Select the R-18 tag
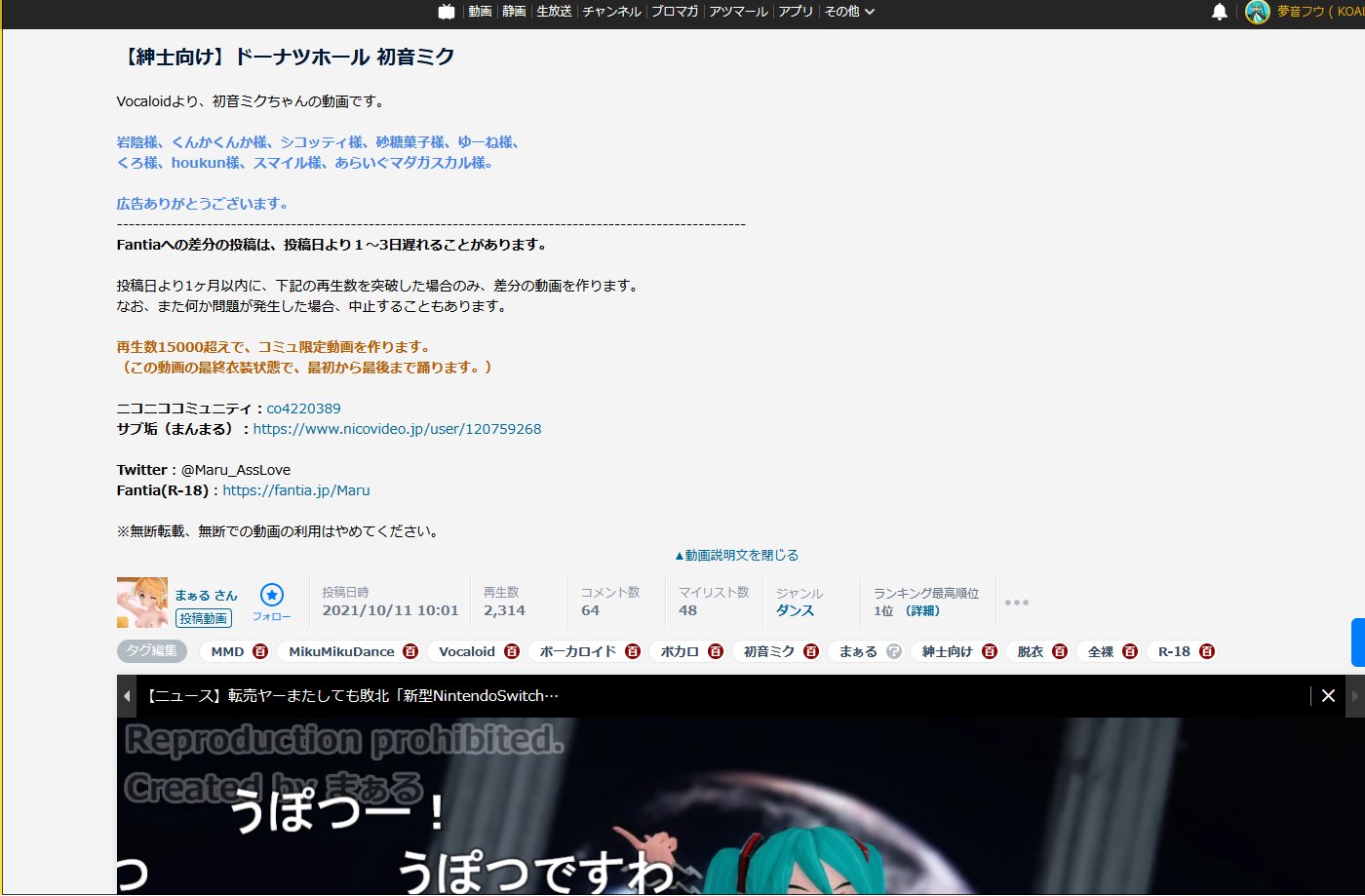The image size is (1365, 896). [1174, 651]
